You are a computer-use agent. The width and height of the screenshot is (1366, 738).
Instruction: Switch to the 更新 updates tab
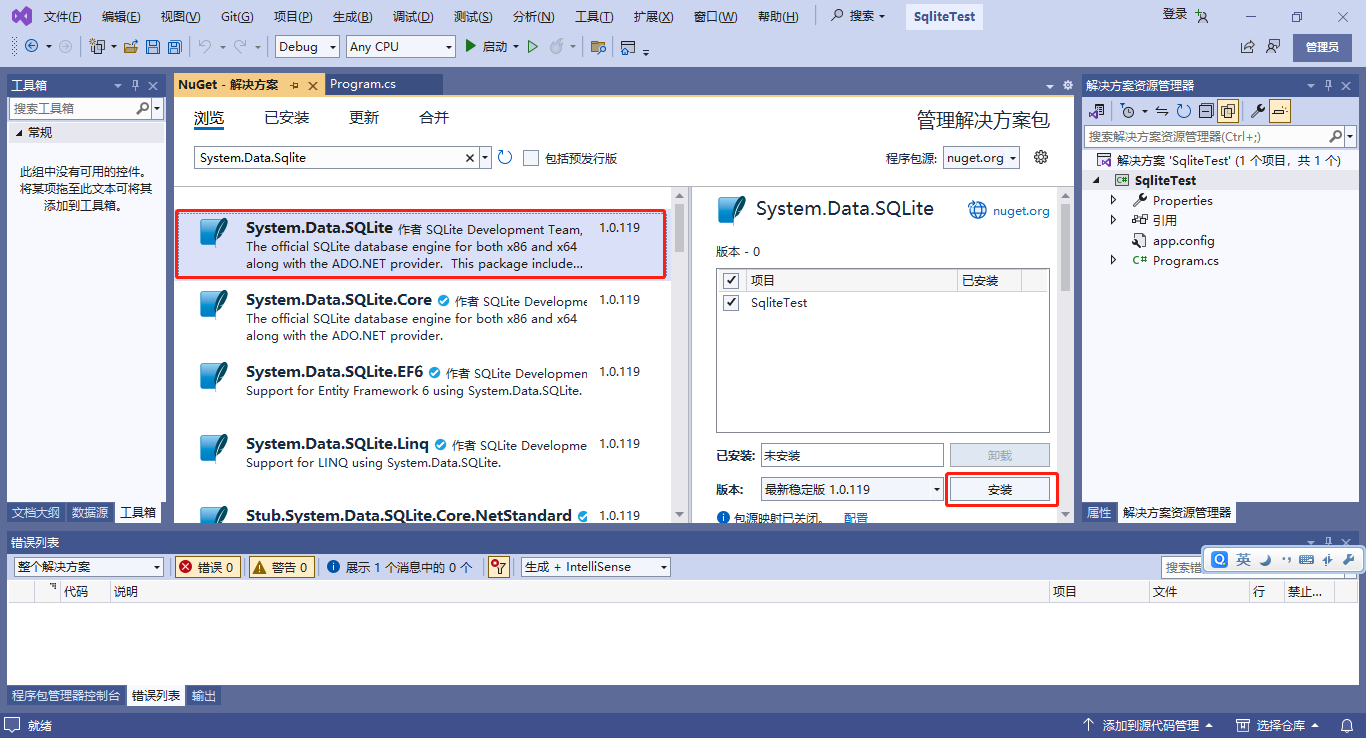tap(364, 117)
